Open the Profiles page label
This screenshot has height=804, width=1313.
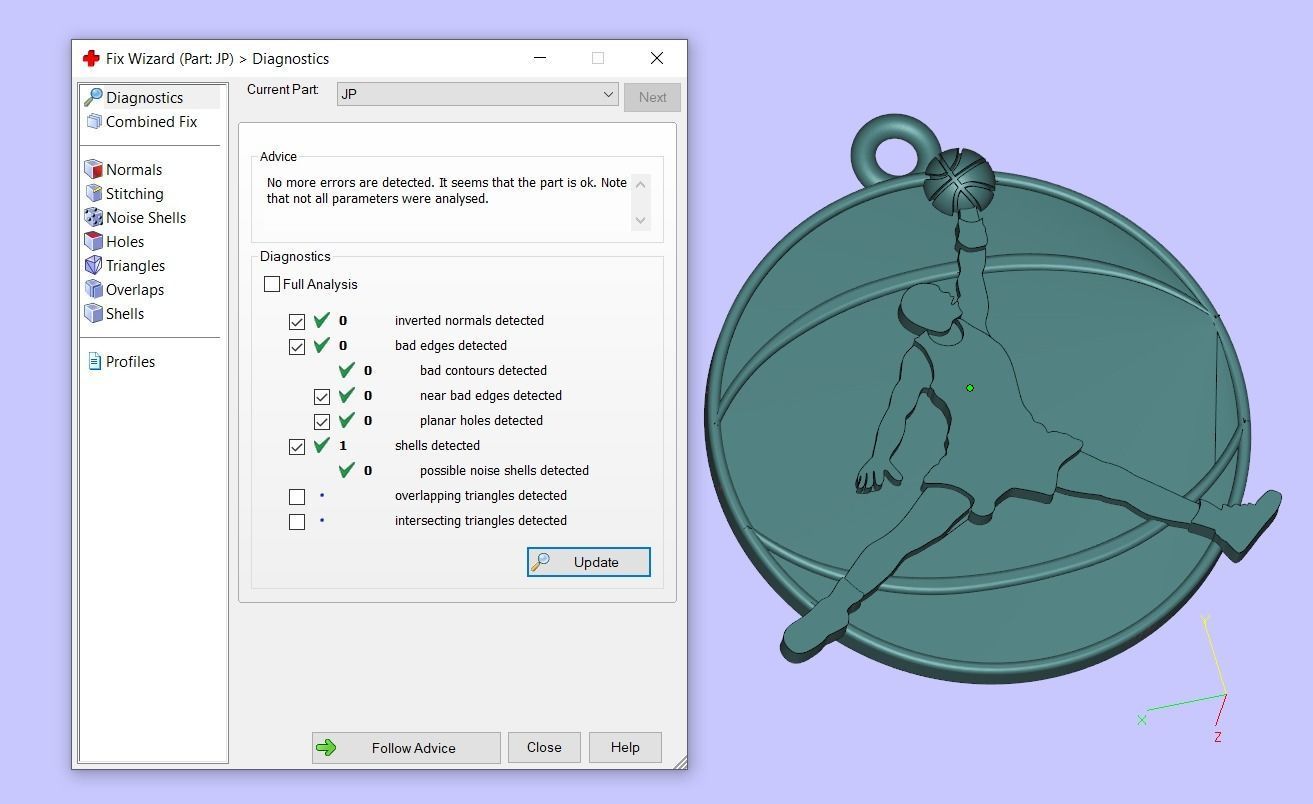click(130, 361)
